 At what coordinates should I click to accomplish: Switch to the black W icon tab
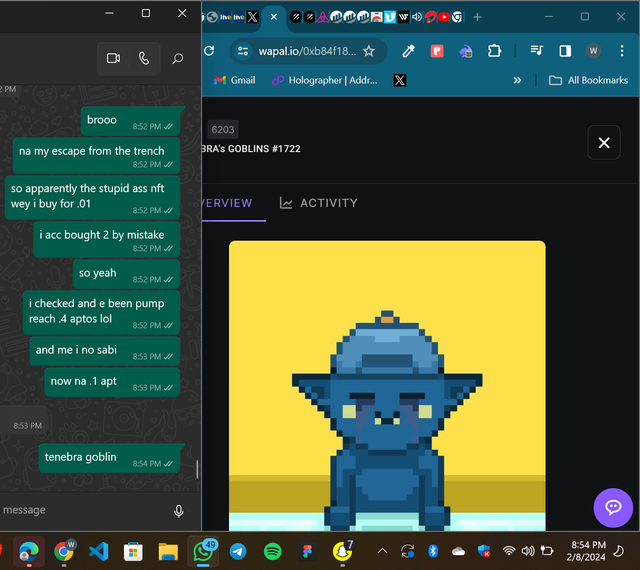pyautogui.click(x=403, y=17)
